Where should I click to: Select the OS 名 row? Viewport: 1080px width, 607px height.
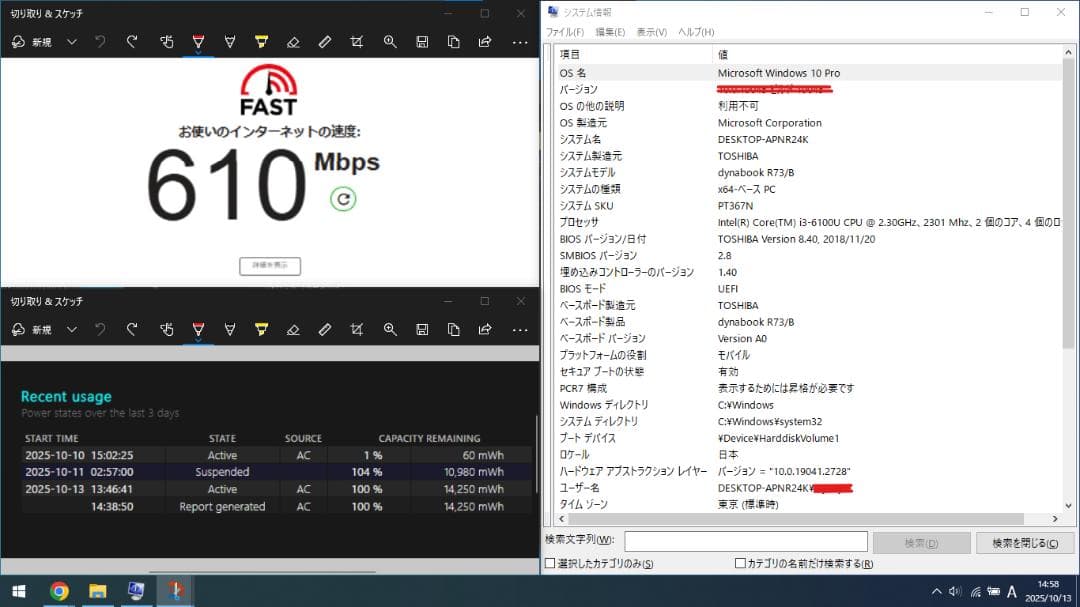pos(808,73)
